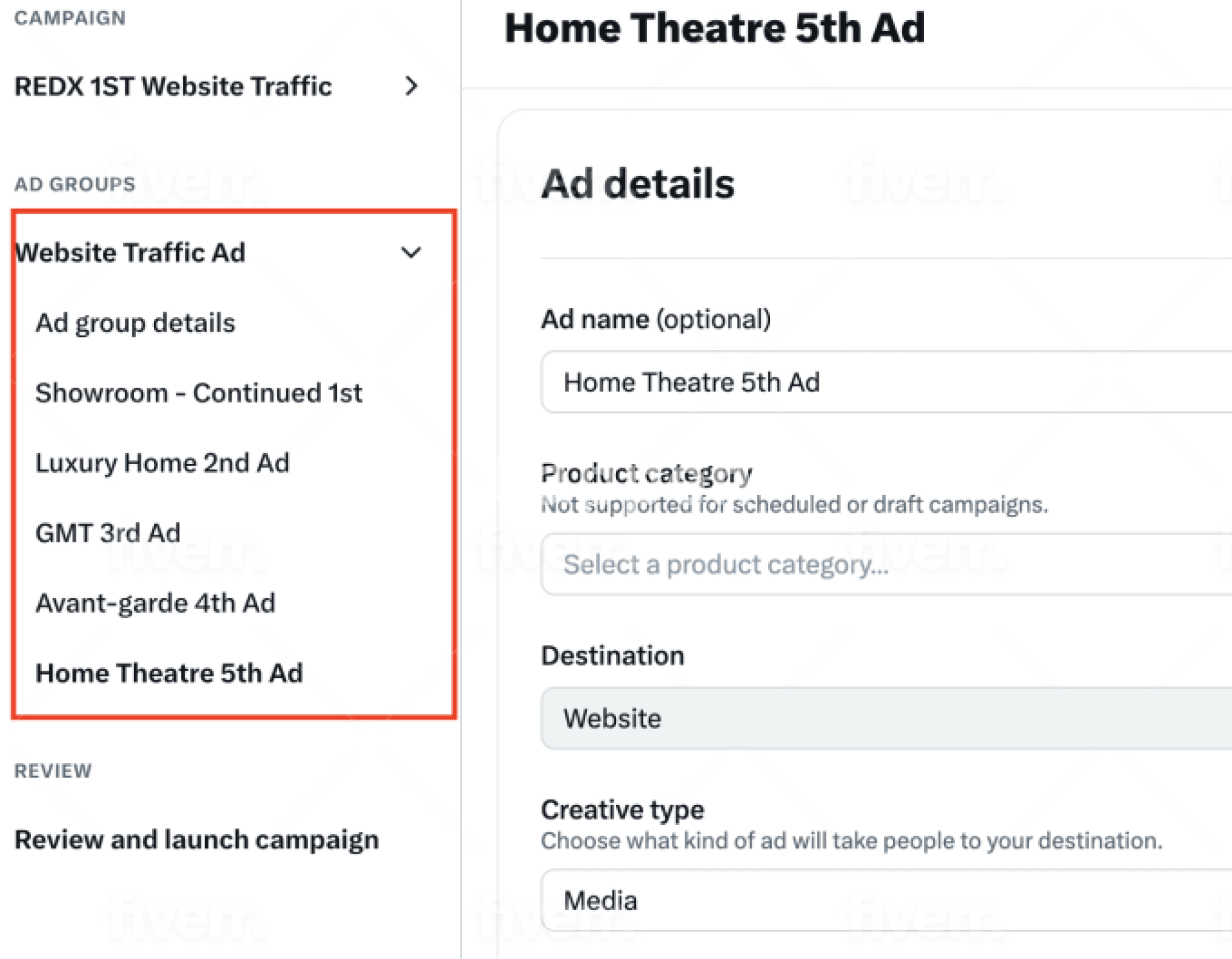Select Home Theatre 5th Ad in sidebar
This screenshot has width=1232, height=959.
pos(169,673)
